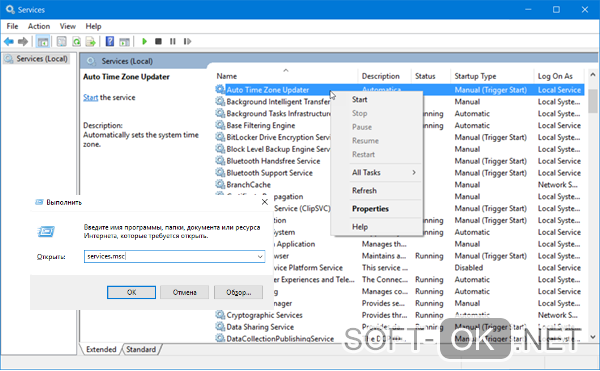Switch to the Standard tab
The height and width of the screenshot is (371, 600).
141,349
